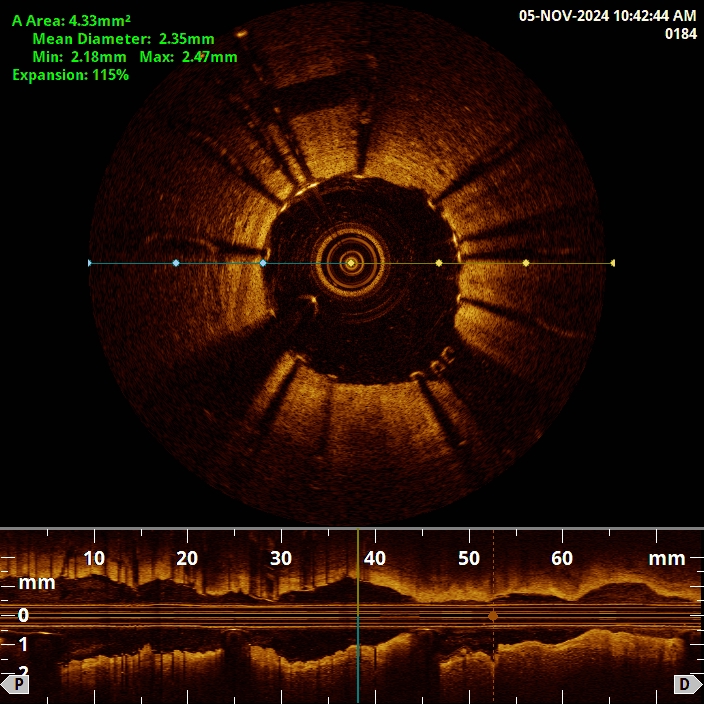
Task: Click the blue endpoint at the line's far left
Action: click(90, 263)
